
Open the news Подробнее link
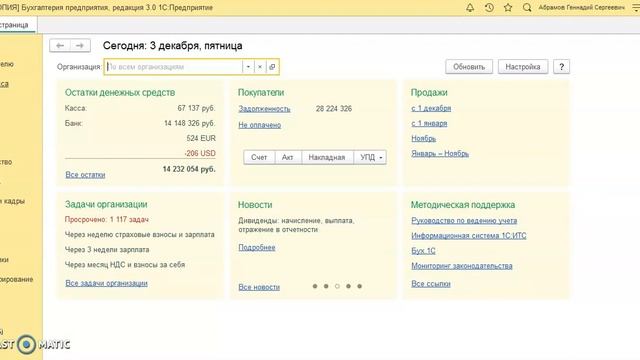(x=257, y=247)
